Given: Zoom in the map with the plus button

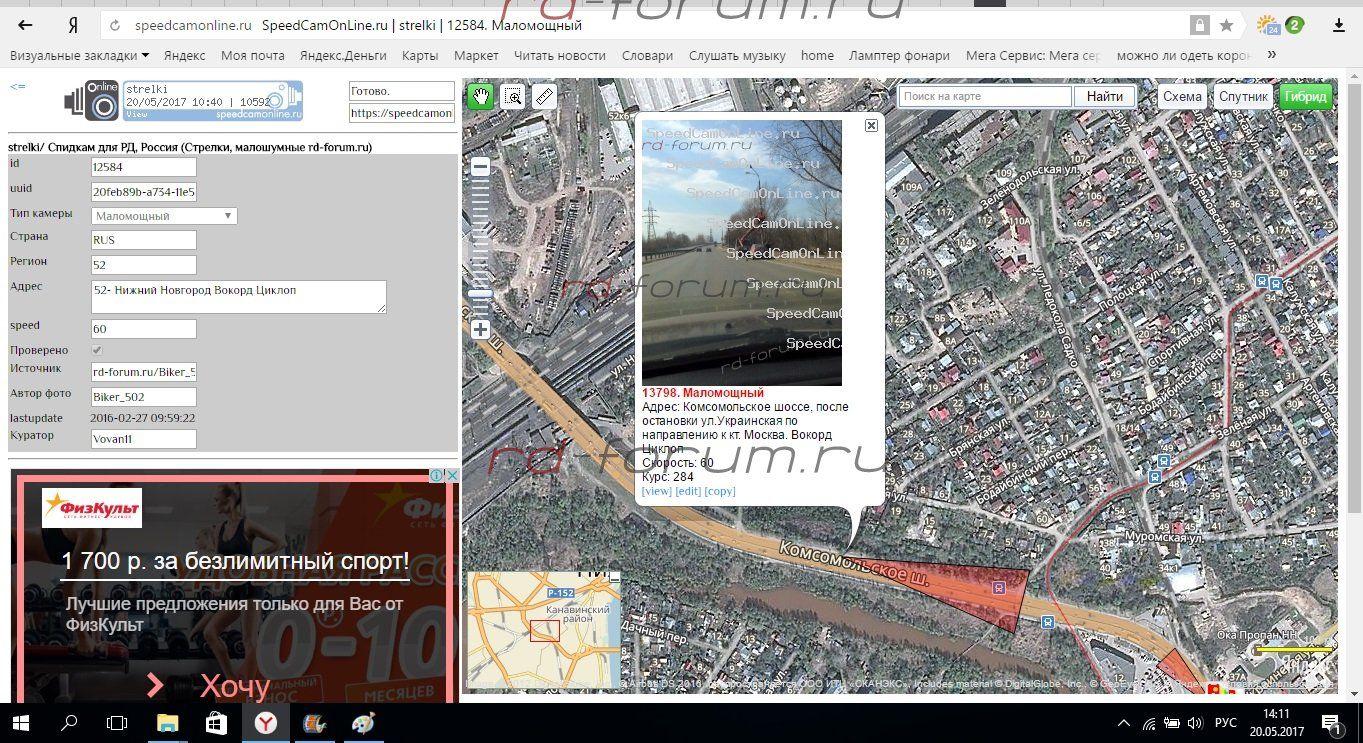Looking at the screenshot, I should [480, 329].
